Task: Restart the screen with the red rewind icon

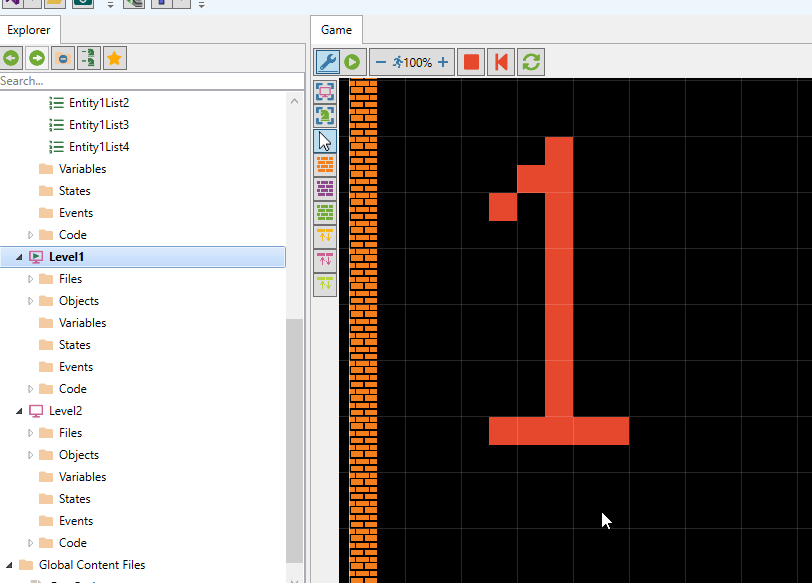Action: click(x=501, y=62)
